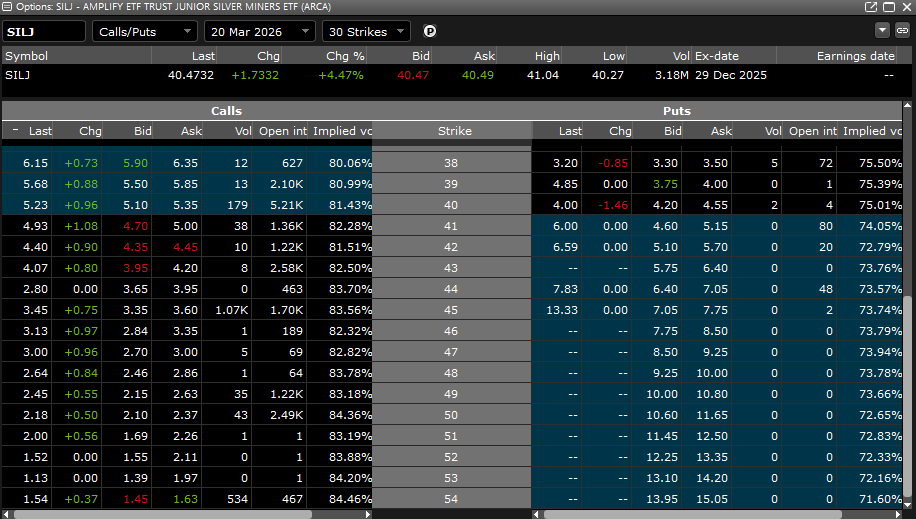The height and width of the screenshot is (519, 916).
Task: Open the Calls/Puts dropdown
Action: click(145, 32)
